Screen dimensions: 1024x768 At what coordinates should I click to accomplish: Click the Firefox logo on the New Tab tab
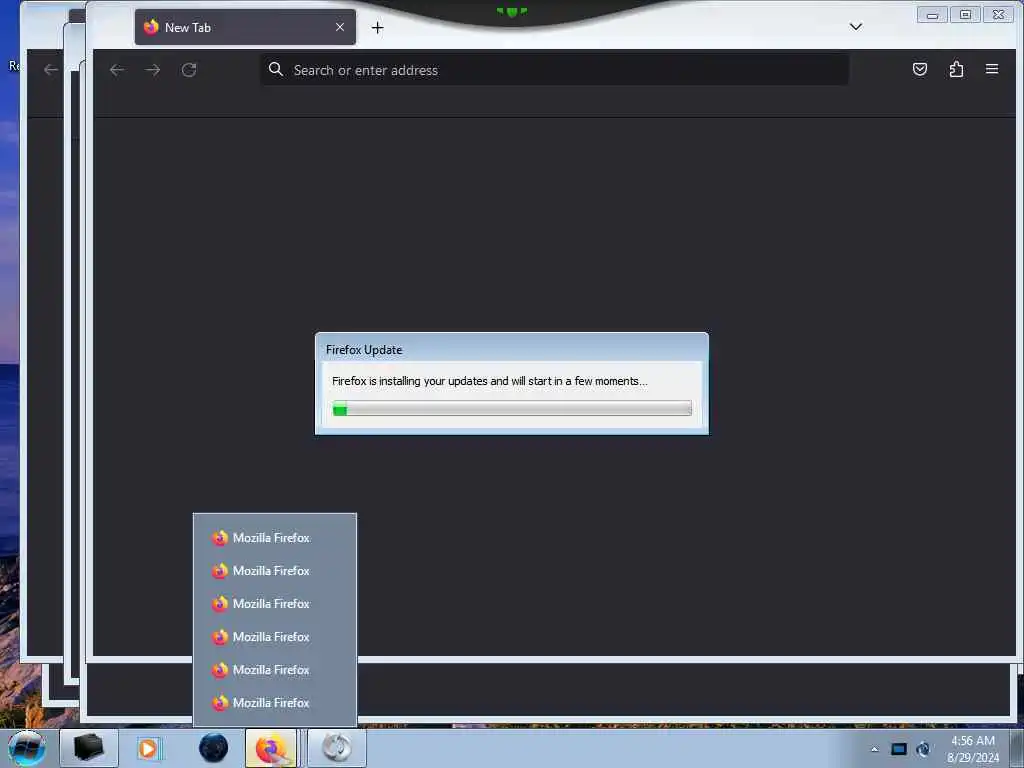click(x=151, y=27)
